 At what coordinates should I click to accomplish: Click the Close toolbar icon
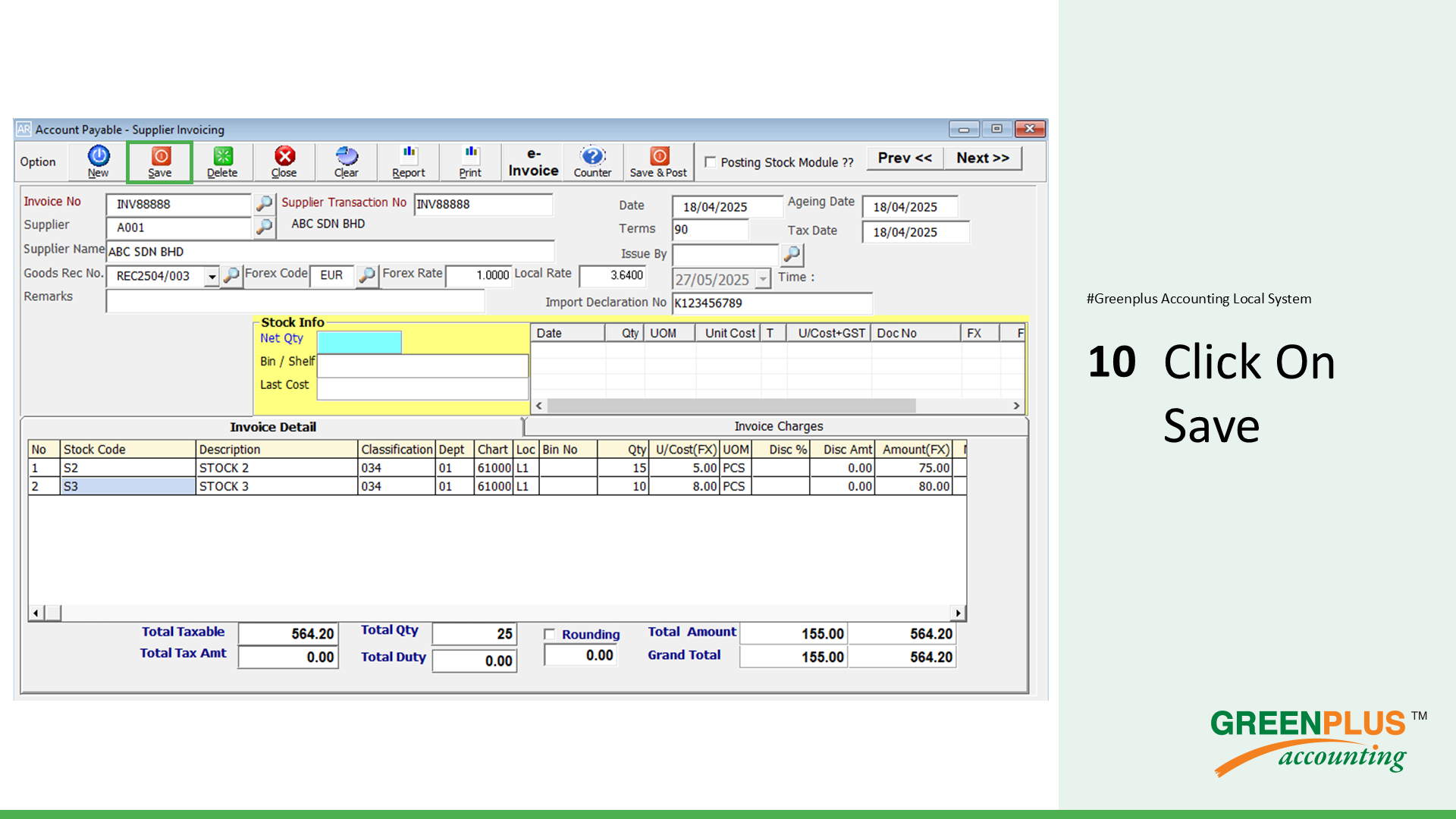coord(284,162)
